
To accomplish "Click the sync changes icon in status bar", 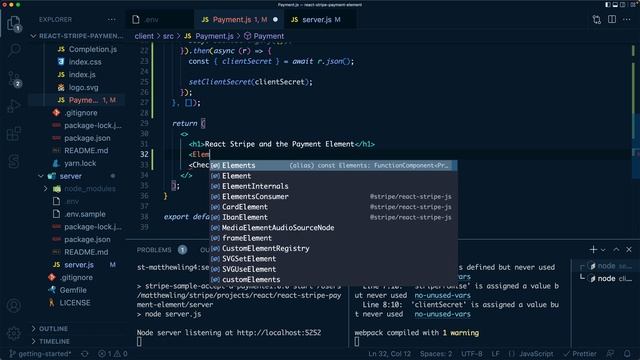I will [84, 354].
